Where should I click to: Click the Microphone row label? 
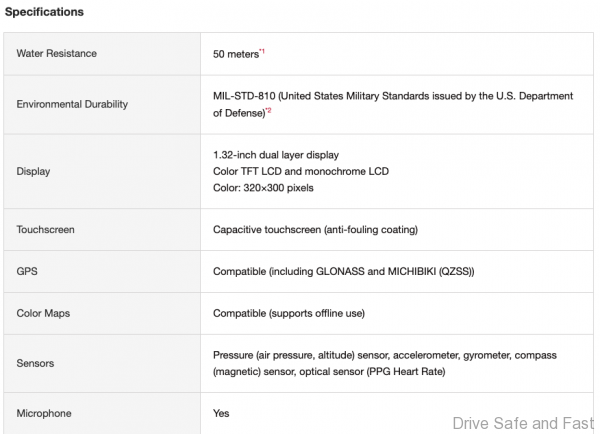[x=44, y=413]
